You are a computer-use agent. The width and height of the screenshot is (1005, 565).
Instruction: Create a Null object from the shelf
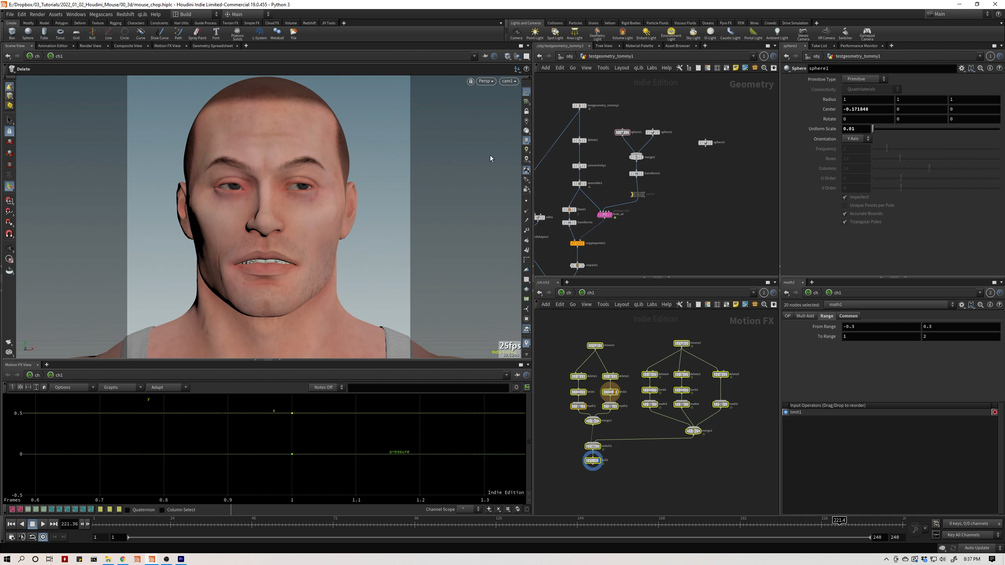pos(92,33)
